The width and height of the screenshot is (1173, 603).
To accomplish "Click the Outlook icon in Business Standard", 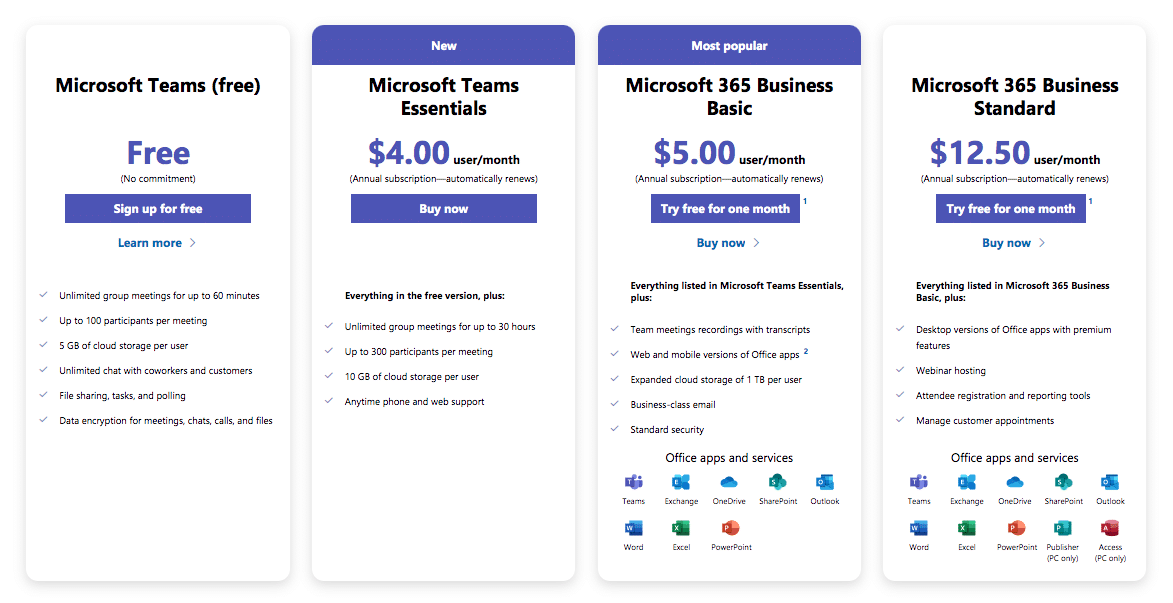I will [1110, 483].
